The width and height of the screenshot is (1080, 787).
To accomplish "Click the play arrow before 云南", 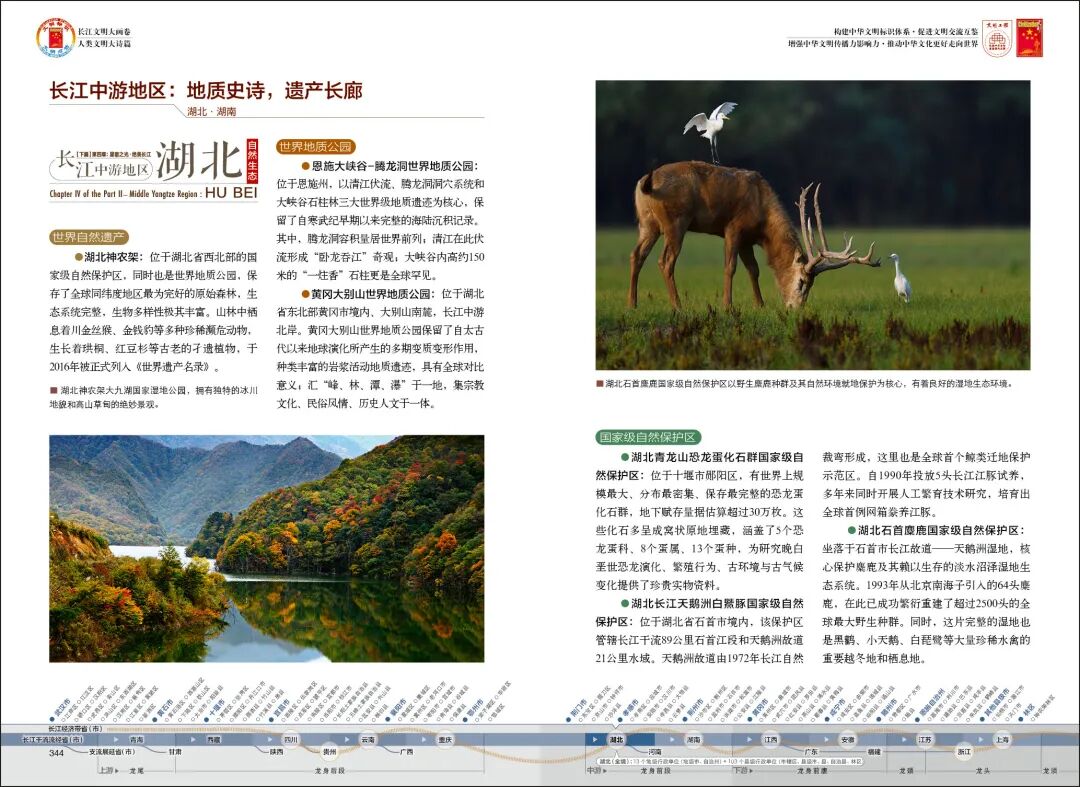I will pyautogui.click(x=347, y=739).
